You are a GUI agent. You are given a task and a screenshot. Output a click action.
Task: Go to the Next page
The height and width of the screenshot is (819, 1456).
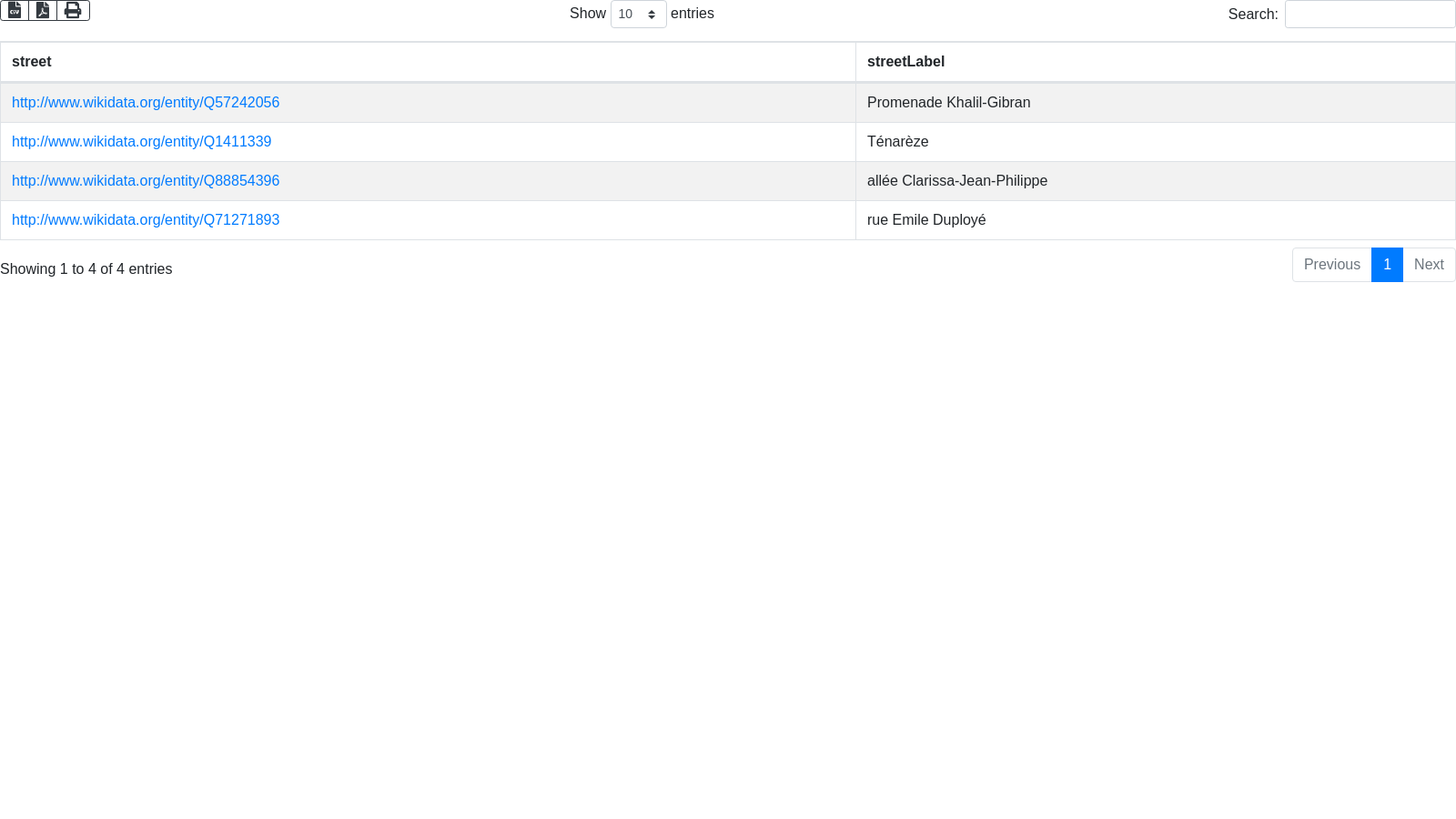click(x=1429, y=265)
